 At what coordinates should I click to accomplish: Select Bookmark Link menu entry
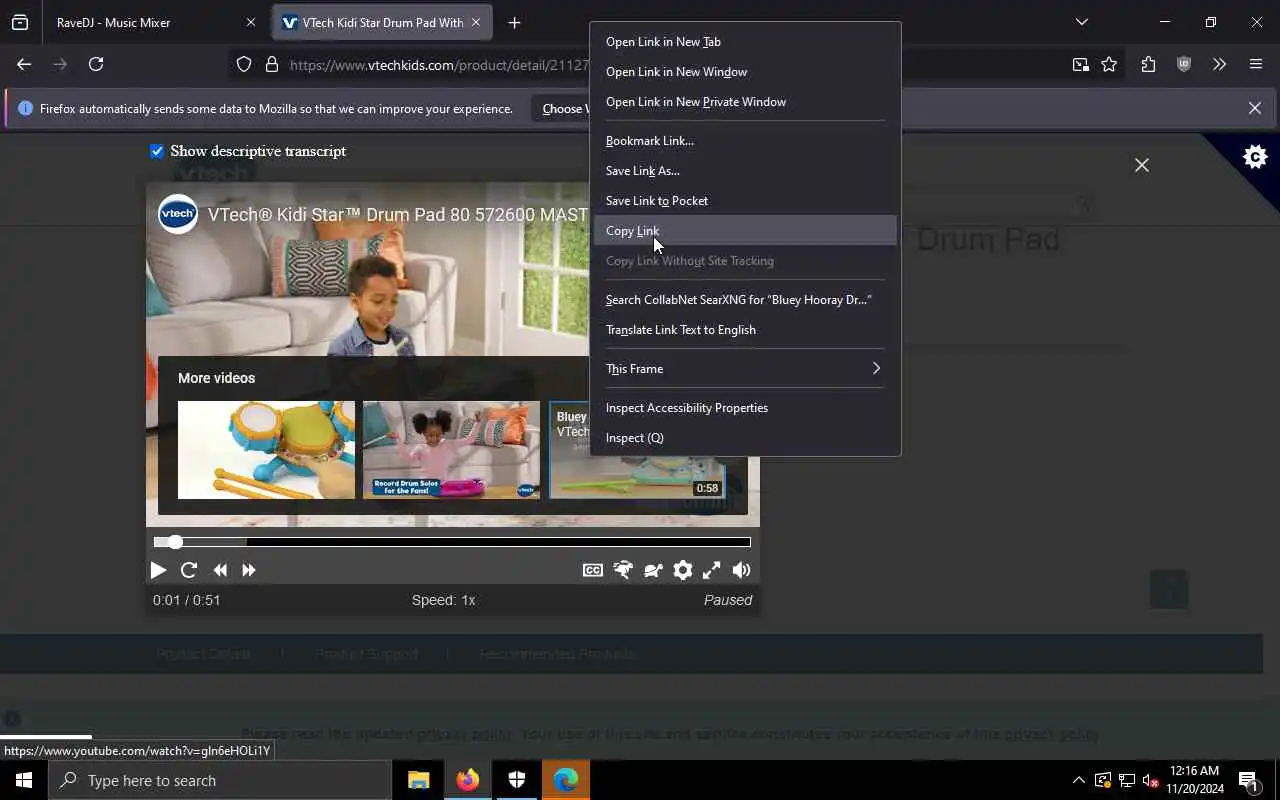pos(745,141)
